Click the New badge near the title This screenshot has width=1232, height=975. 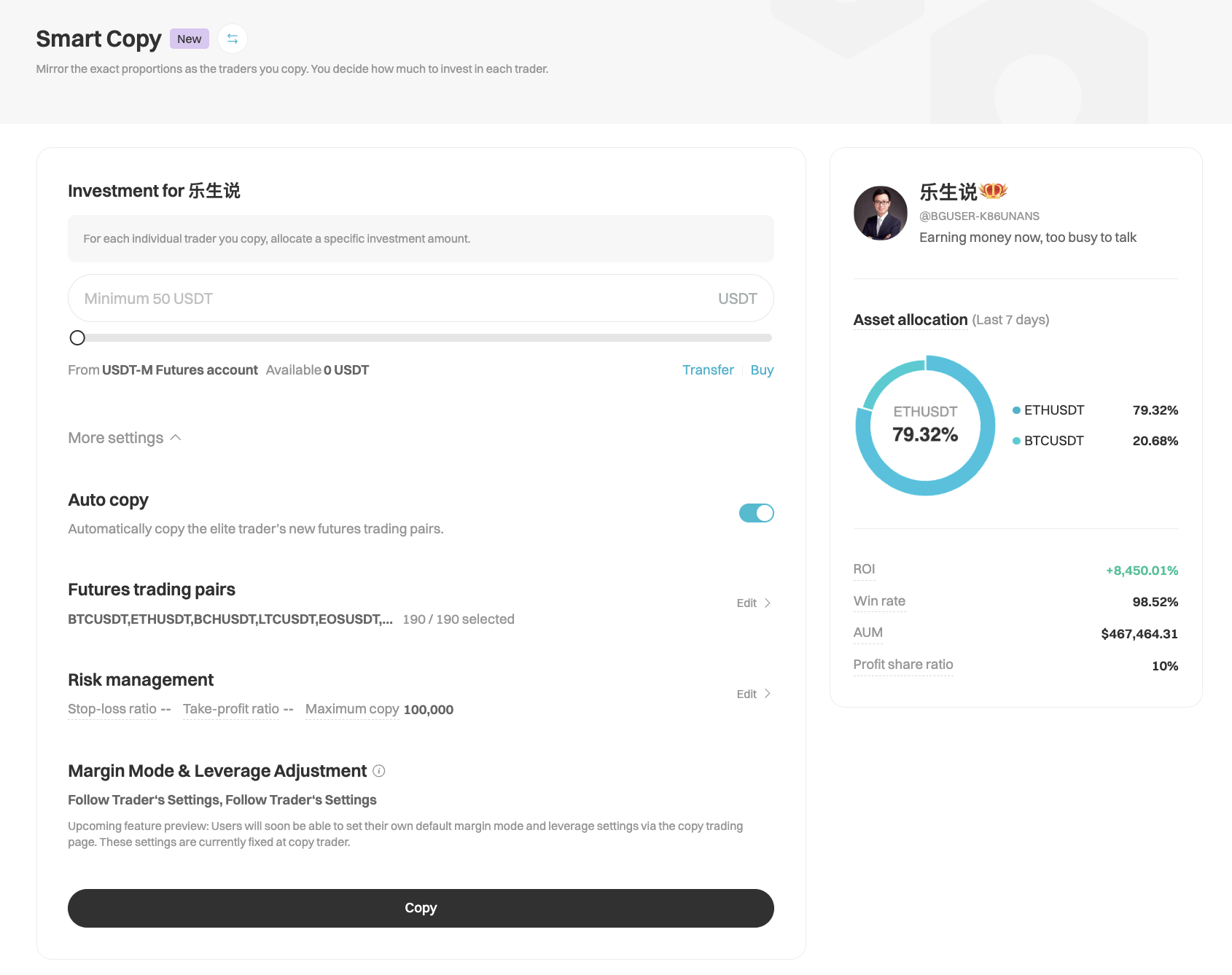190,39
